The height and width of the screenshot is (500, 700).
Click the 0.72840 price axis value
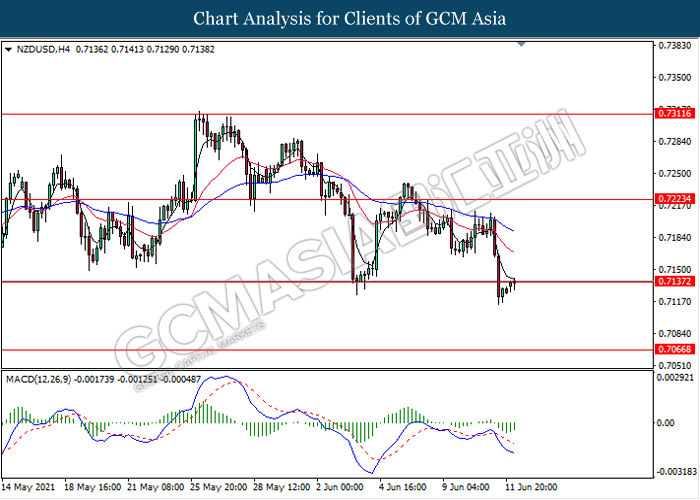[675, 142]
